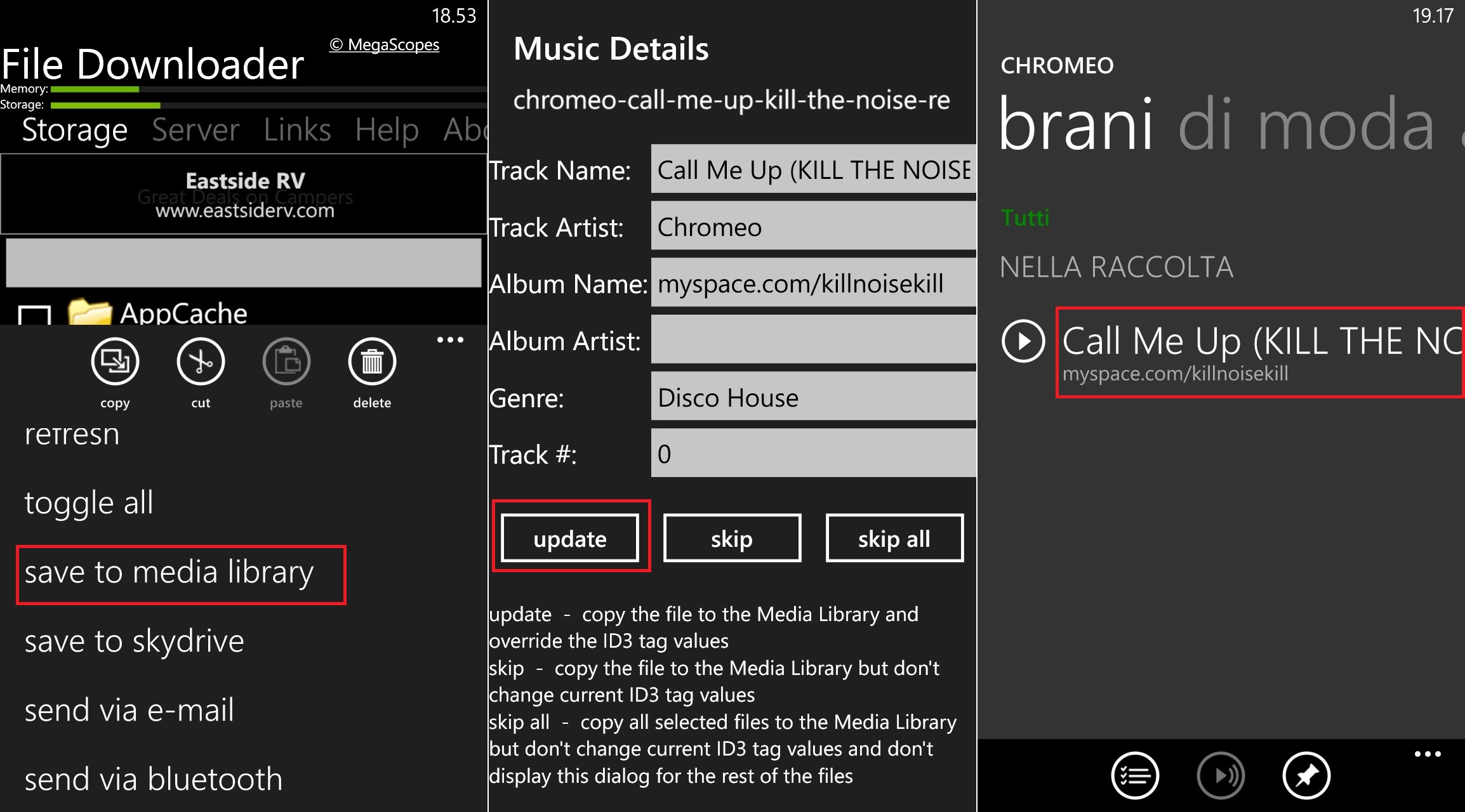Screen dimensions: 1465x812
Task: Tap the Call Me Up song title in music app
Action: click(1263, 341)
